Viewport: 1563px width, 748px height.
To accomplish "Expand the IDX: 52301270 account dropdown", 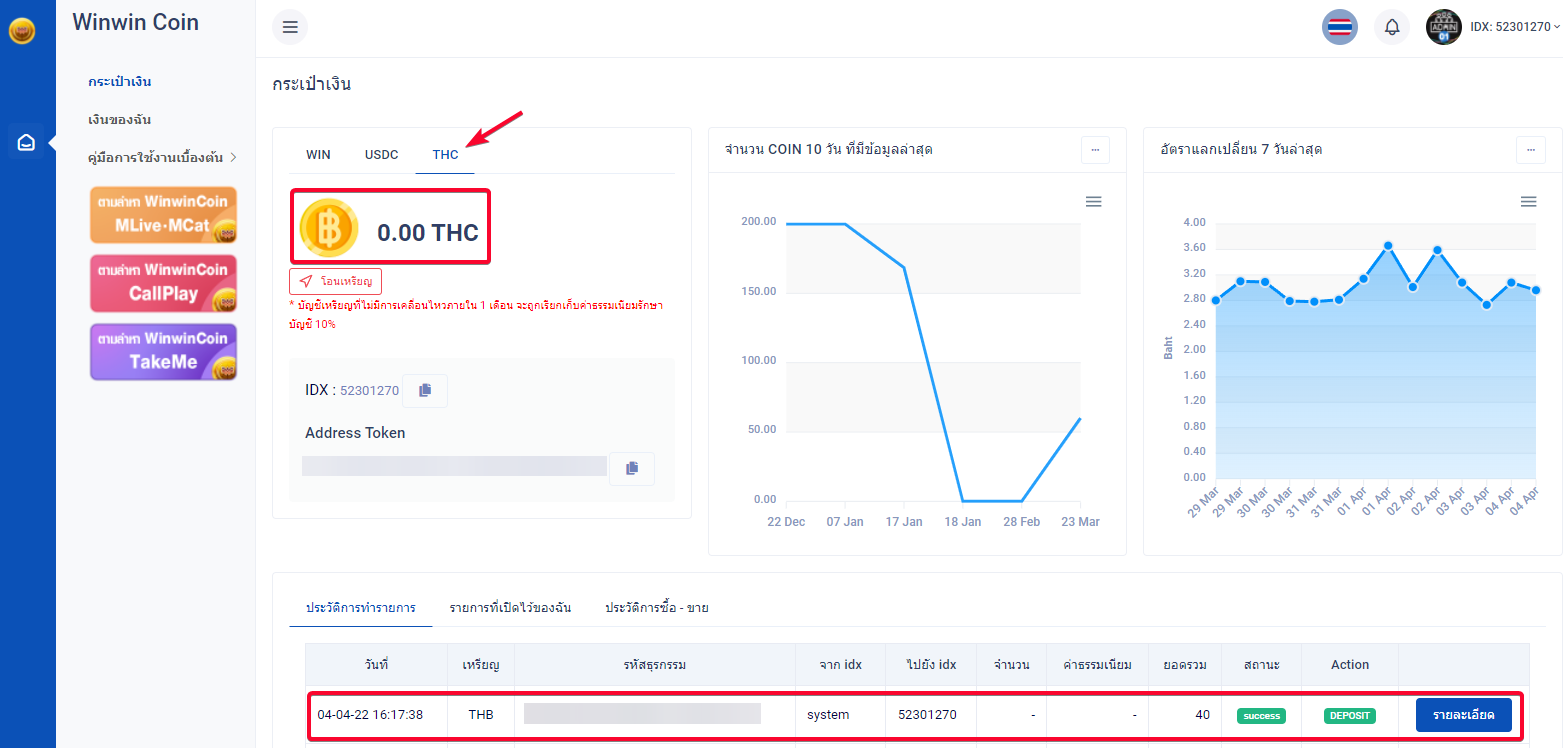I will (x=1514, y=27).
